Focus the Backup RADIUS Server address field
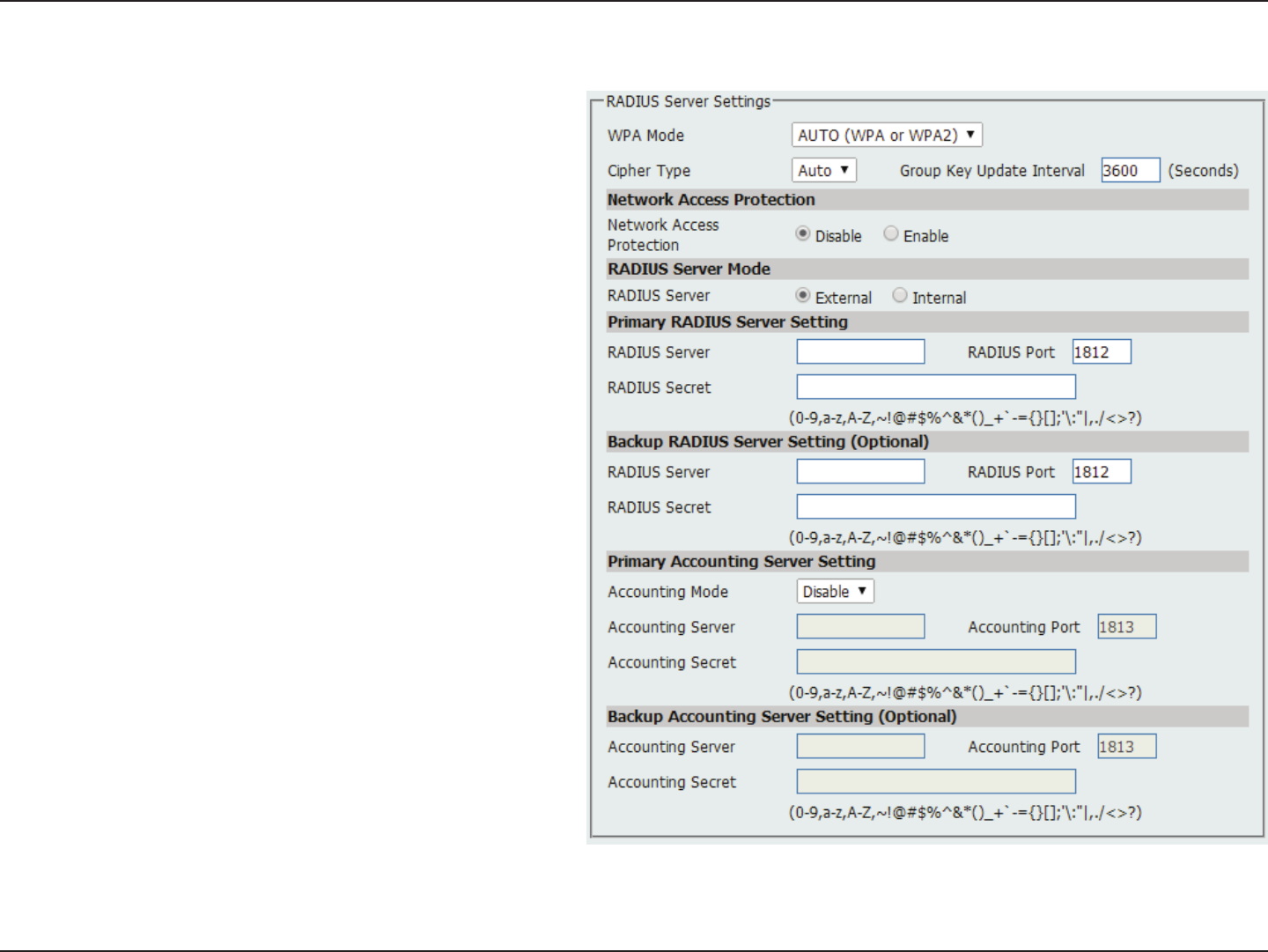The width and height of the screenshot is (1268, 952). (861, 471)
